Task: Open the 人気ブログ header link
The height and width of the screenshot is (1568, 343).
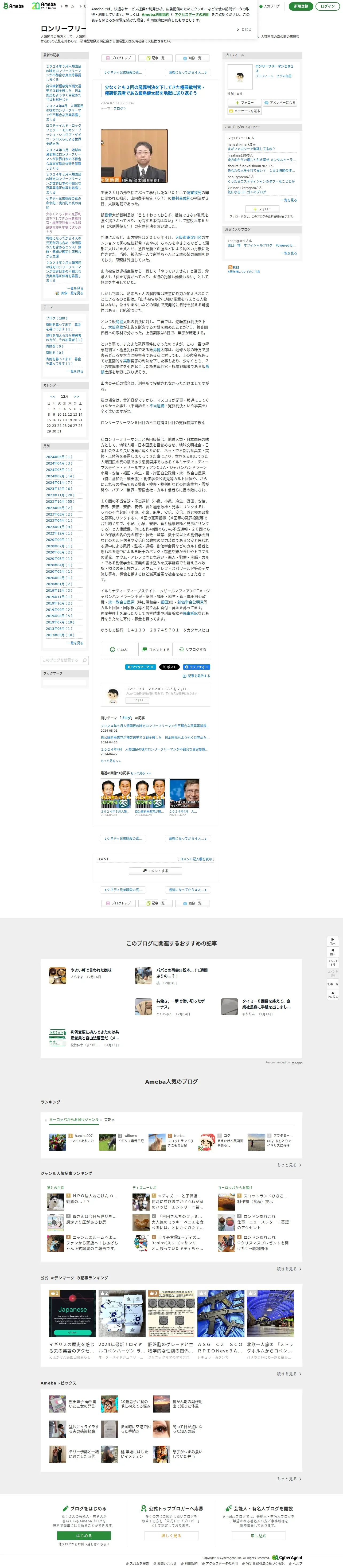Action: pyautogui.click(x=270, y=6)
